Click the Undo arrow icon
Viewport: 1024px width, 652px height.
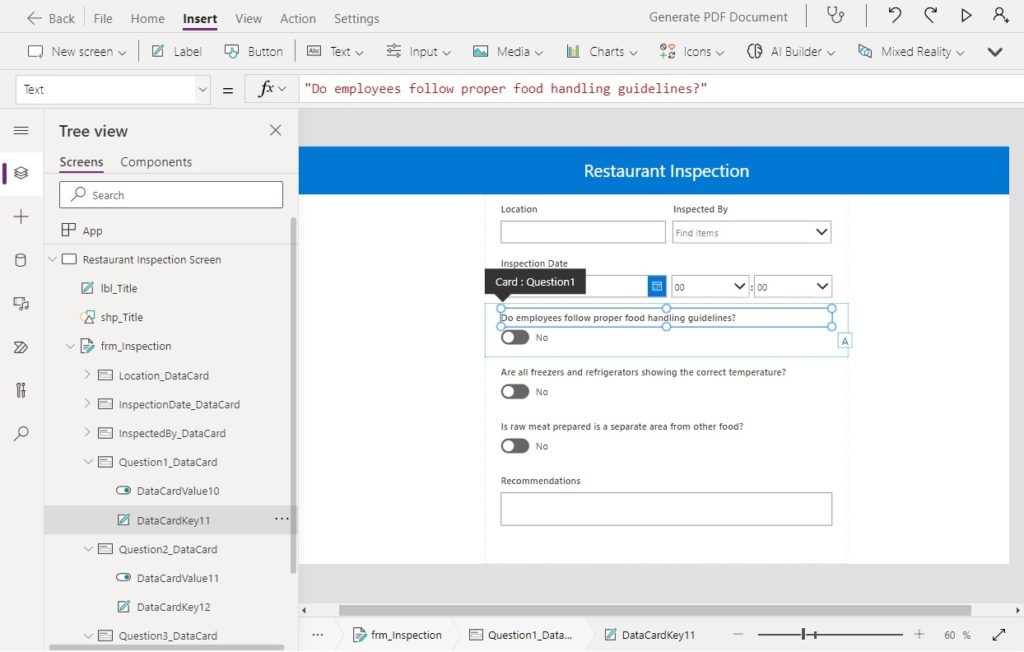pyautogui.click(x=895, y=16)
